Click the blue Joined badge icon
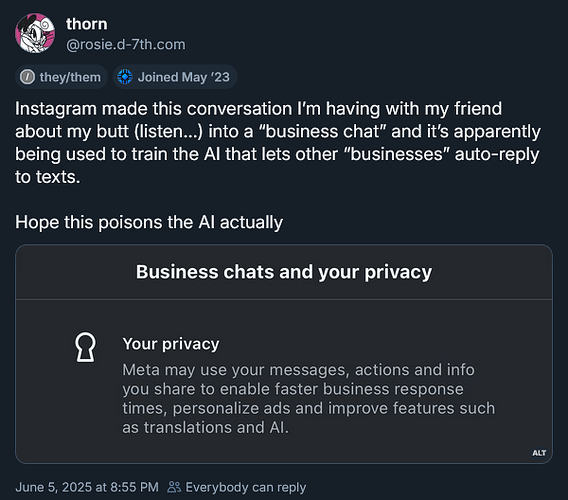 (x=125, y=77)
